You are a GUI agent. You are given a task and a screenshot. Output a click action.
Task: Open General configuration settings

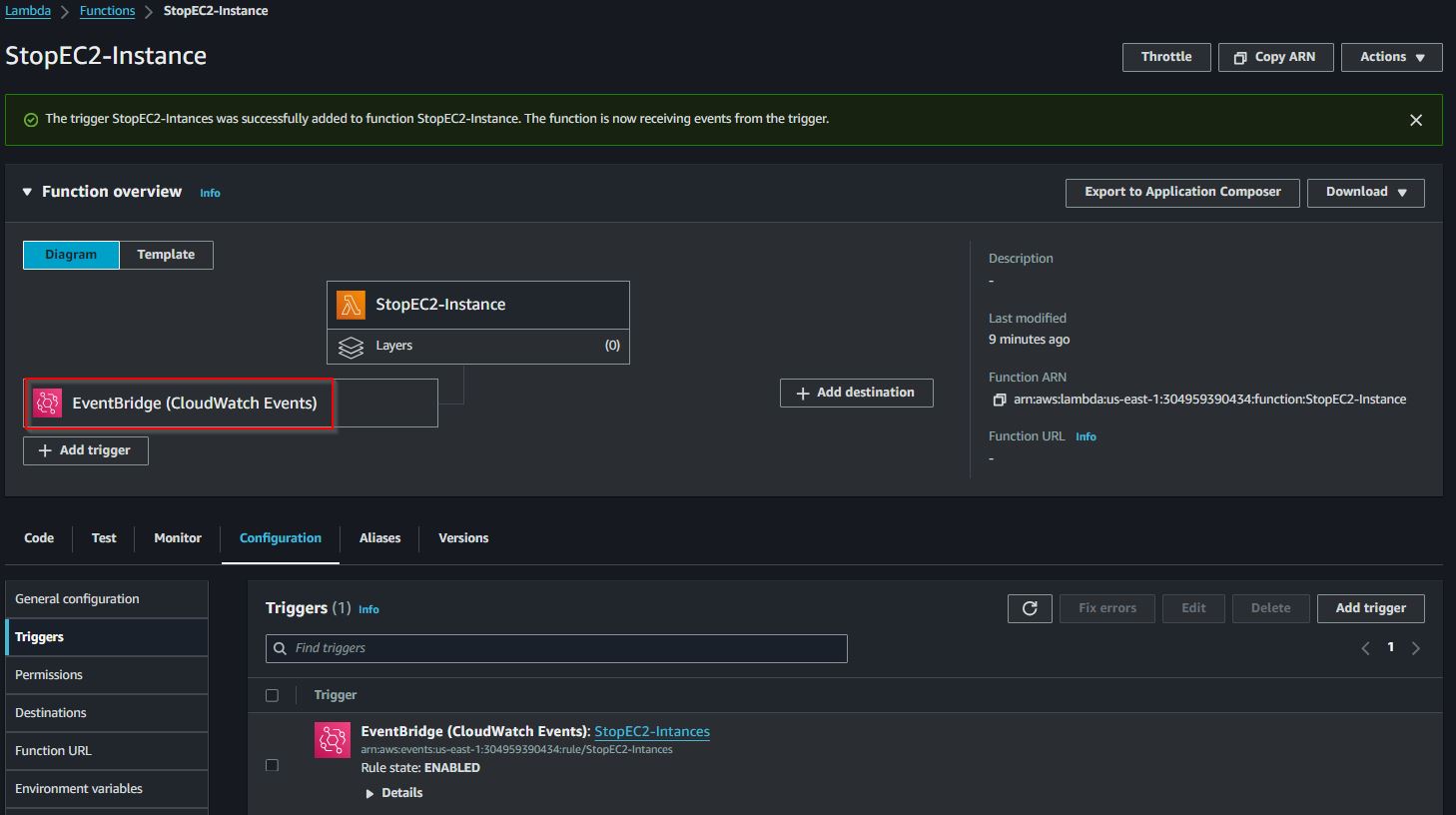[107, 599]
